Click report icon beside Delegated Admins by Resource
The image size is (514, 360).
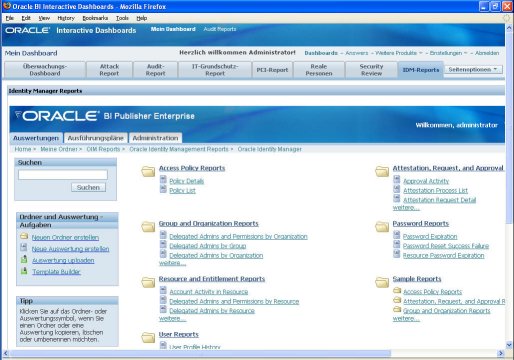coord(163,309)
